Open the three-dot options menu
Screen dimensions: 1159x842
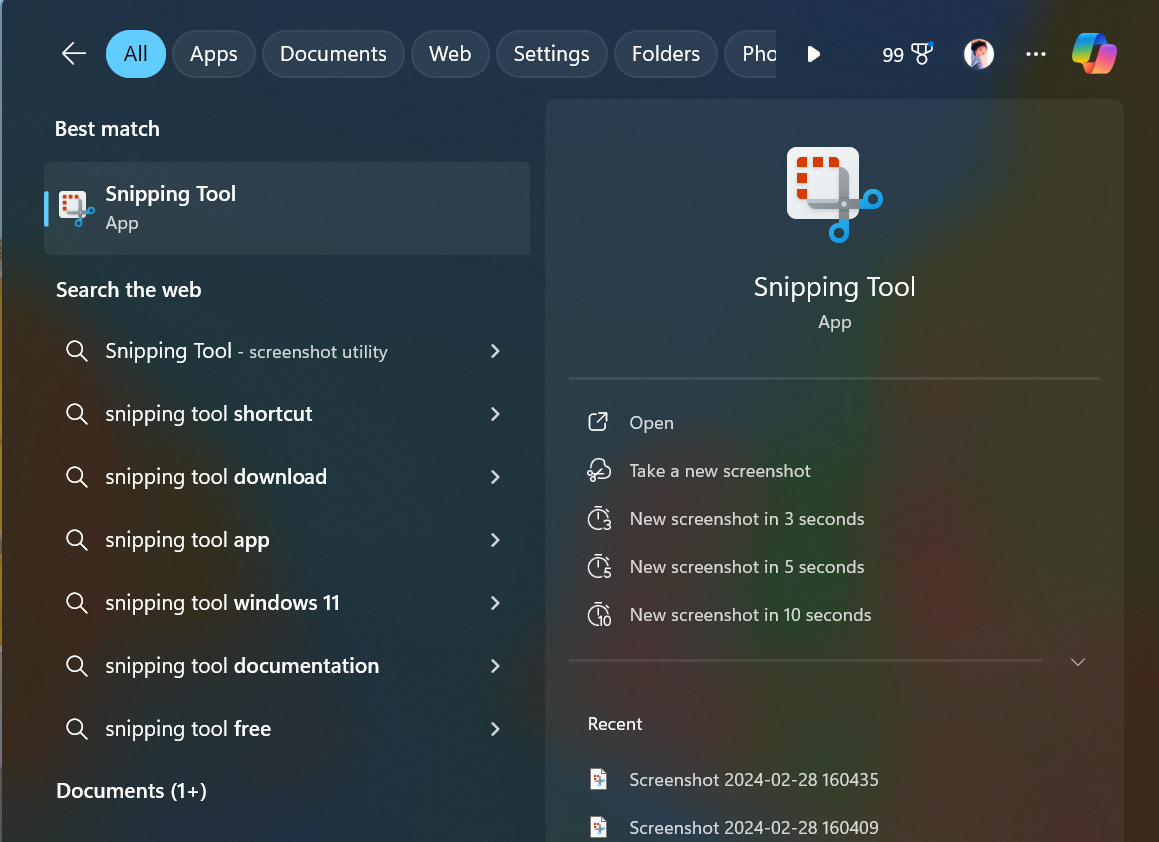click(x=1036, y=54)
